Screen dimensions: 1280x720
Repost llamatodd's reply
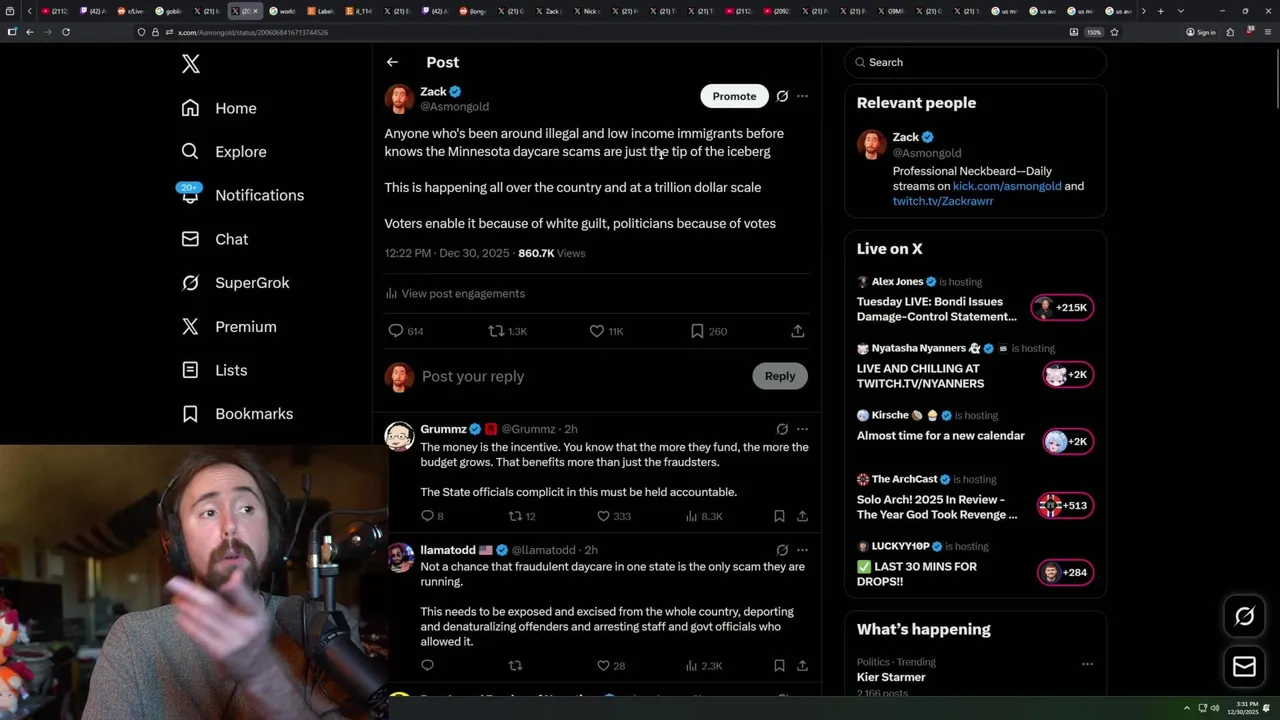pyautogui.click(x=515, y=665)
